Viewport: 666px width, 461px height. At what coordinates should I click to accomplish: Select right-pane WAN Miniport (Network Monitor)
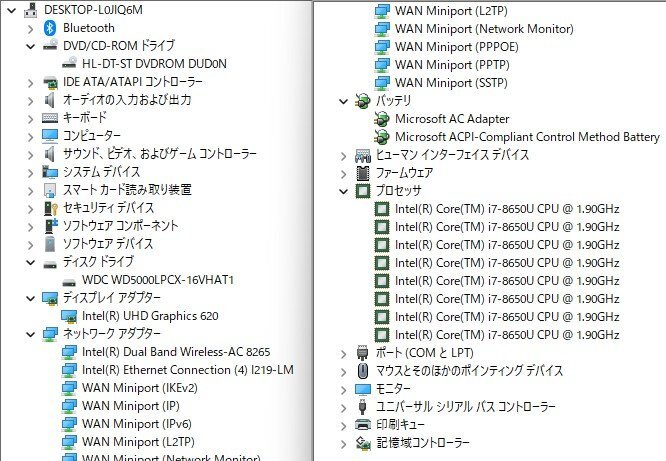click(x=484, y=29)
